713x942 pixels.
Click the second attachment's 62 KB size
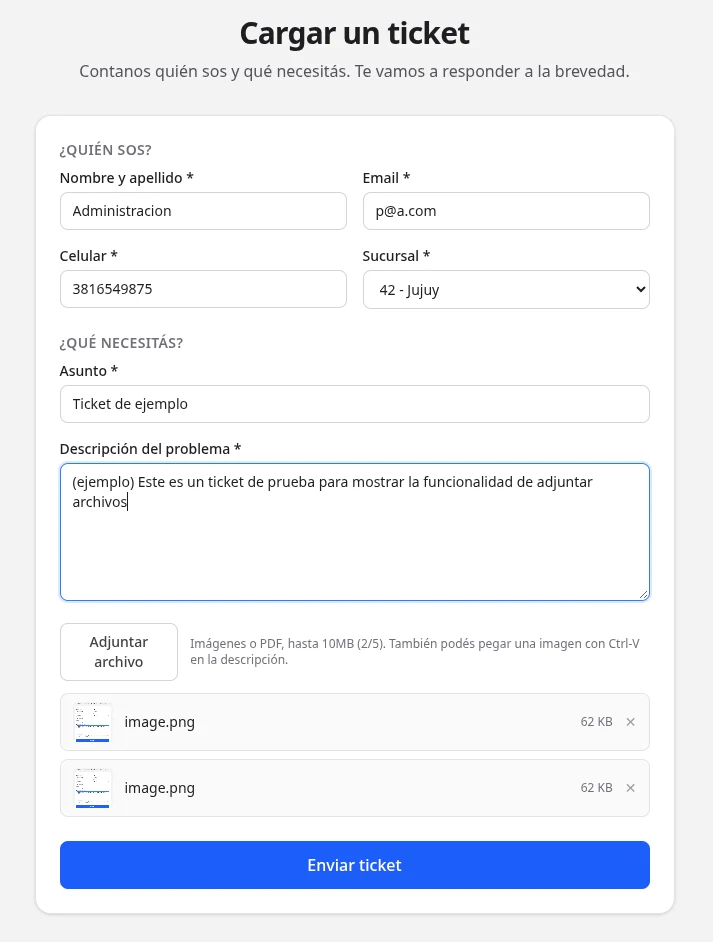(596, 788)
